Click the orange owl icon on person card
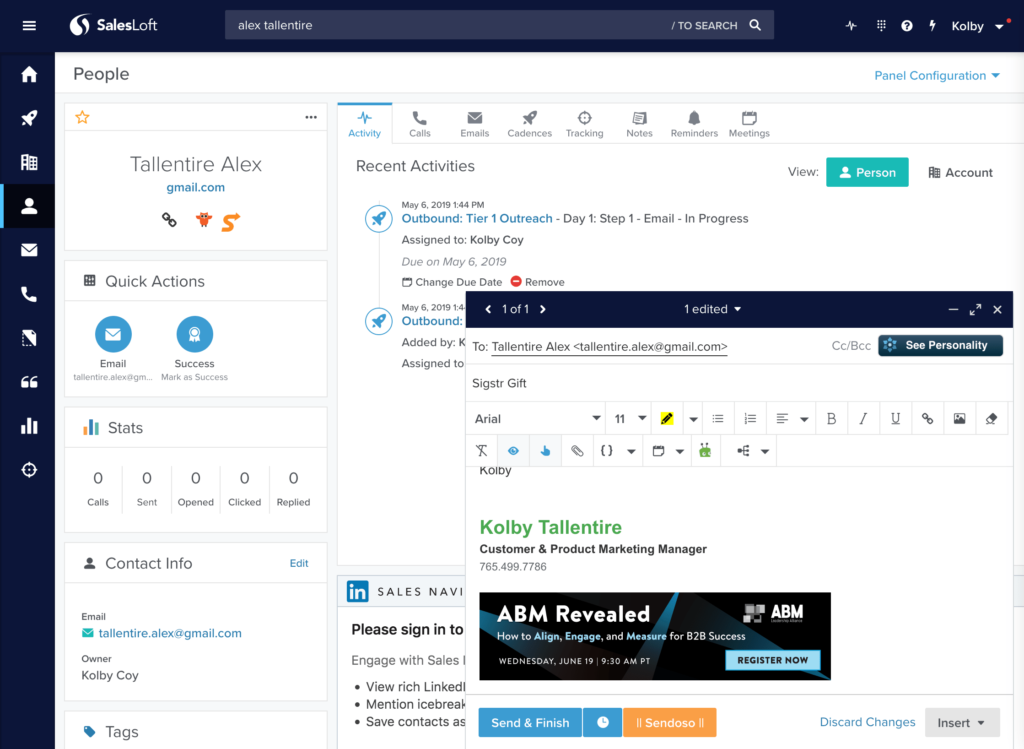This screenshot has width=1024, height=749. pos(204,219)
